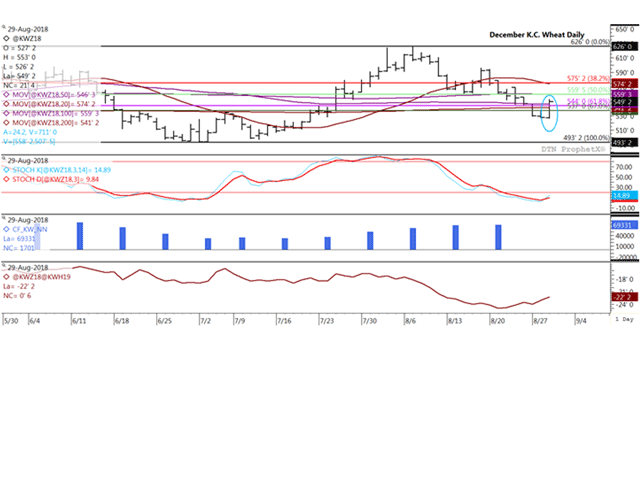Click the dark red -22' 2 spread flag

point(624,297)
